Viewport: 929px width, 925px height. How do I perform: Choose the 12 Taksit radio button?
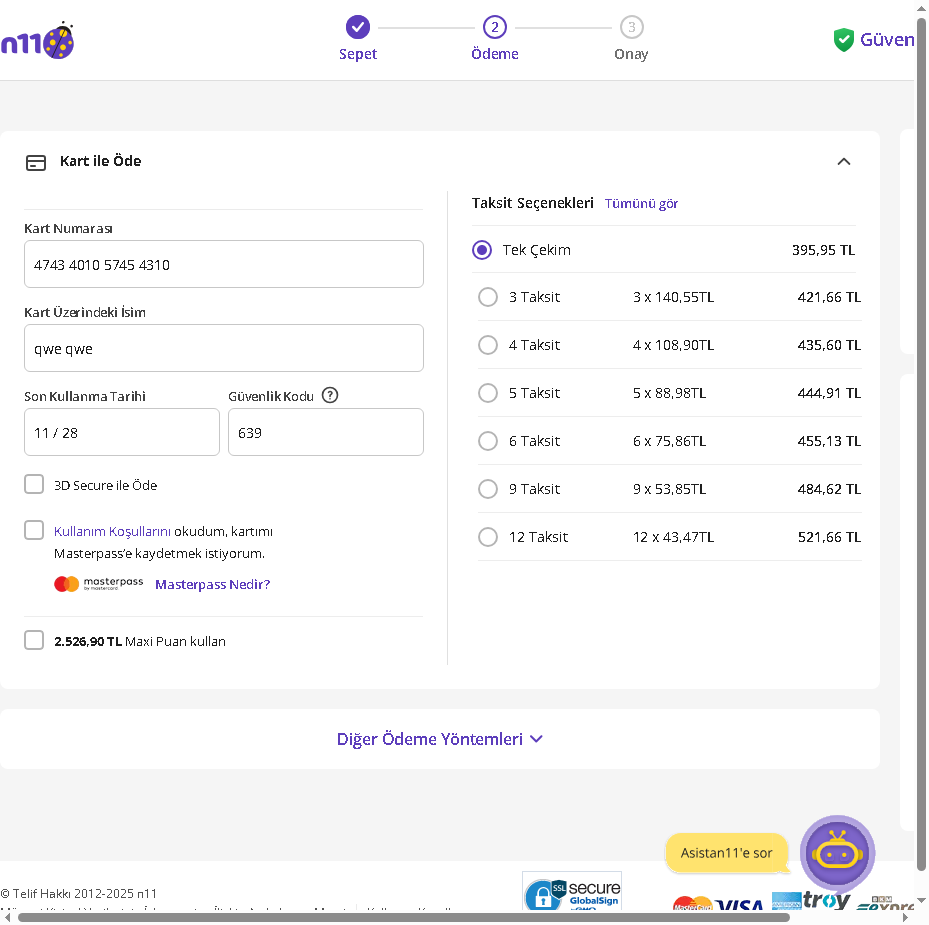tap(488, 537)
